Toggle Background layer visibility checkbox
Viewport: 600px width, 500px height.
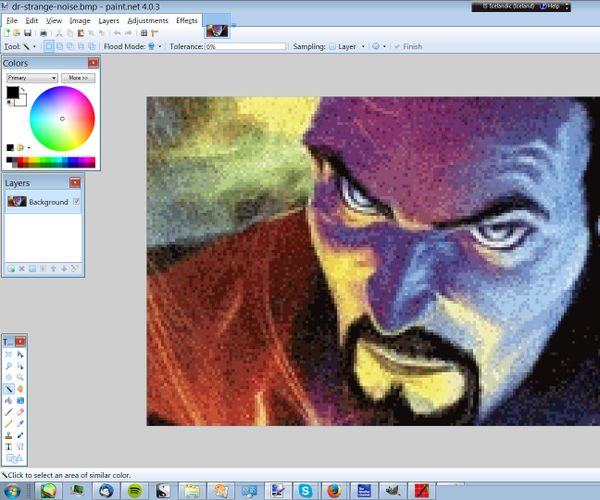[x=76, y=201]
